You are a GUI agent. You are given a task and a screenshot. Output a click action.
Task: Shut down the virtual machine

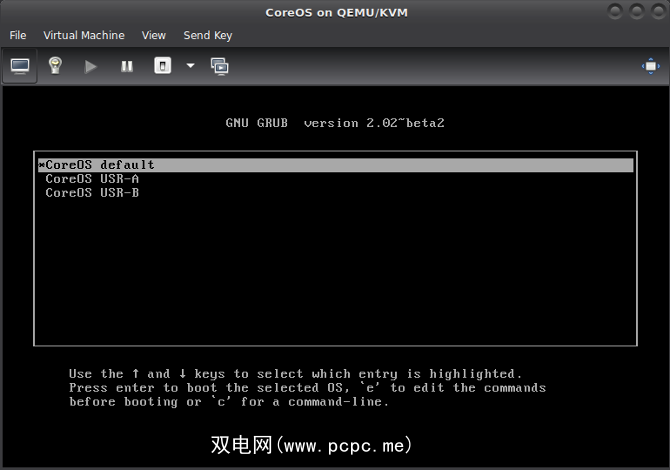[162, 66]
